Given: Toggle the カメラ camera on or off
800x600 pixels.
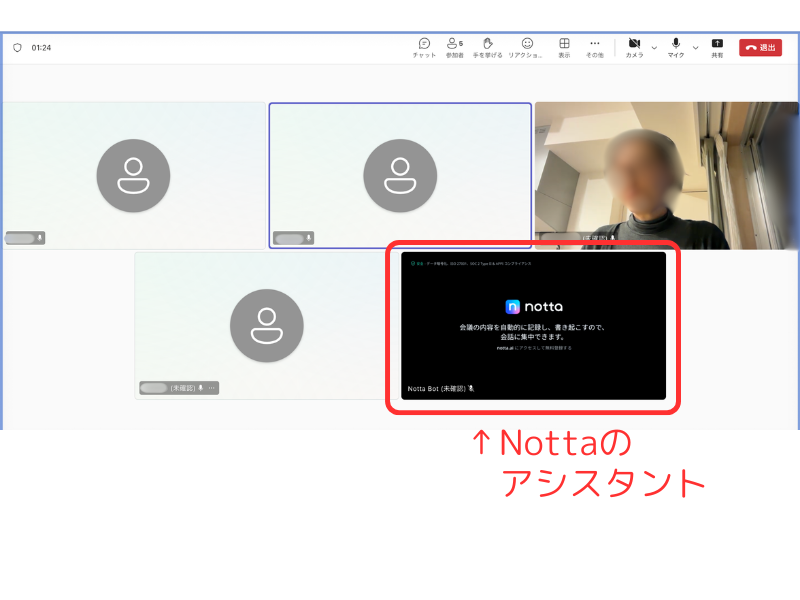Looking at the screenshot, I should (x=634, y=47).
